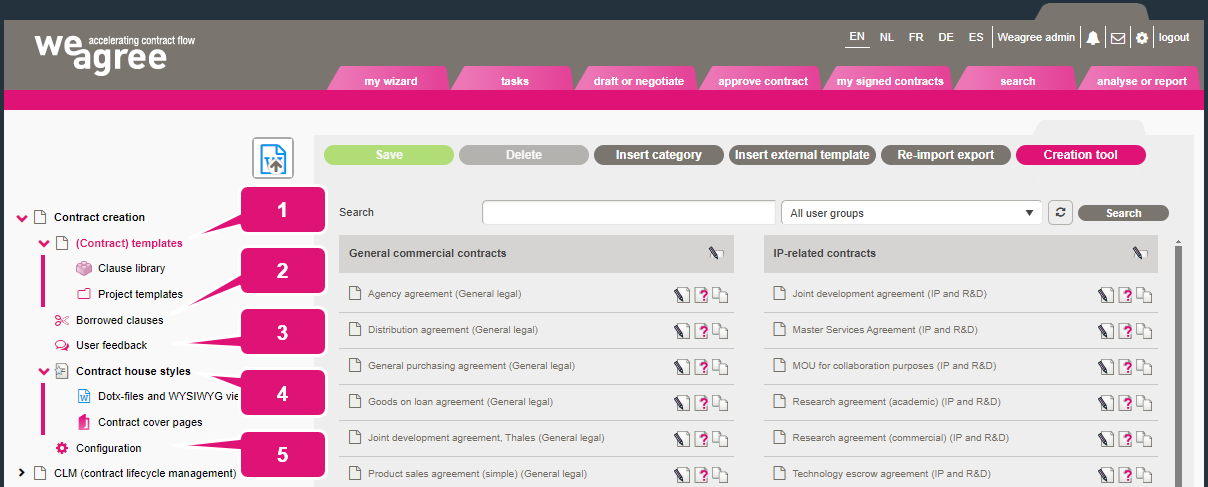Viewport: 1208px width, 487px height.
Task: Click the document icon beside Agency agreement
Action: 354,294
